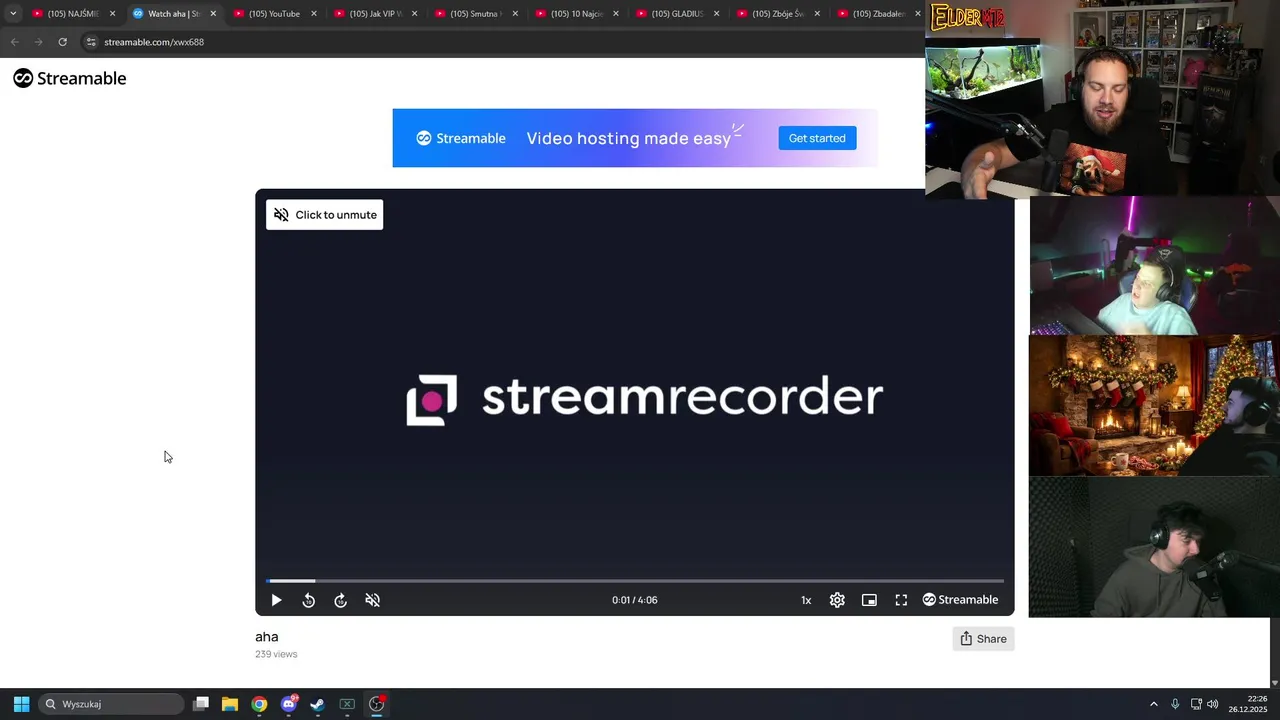The height and width of the screenshot is (720, 1280).
Task: Click the Share button
Action: pyautogui.click(x=983, y=639)
